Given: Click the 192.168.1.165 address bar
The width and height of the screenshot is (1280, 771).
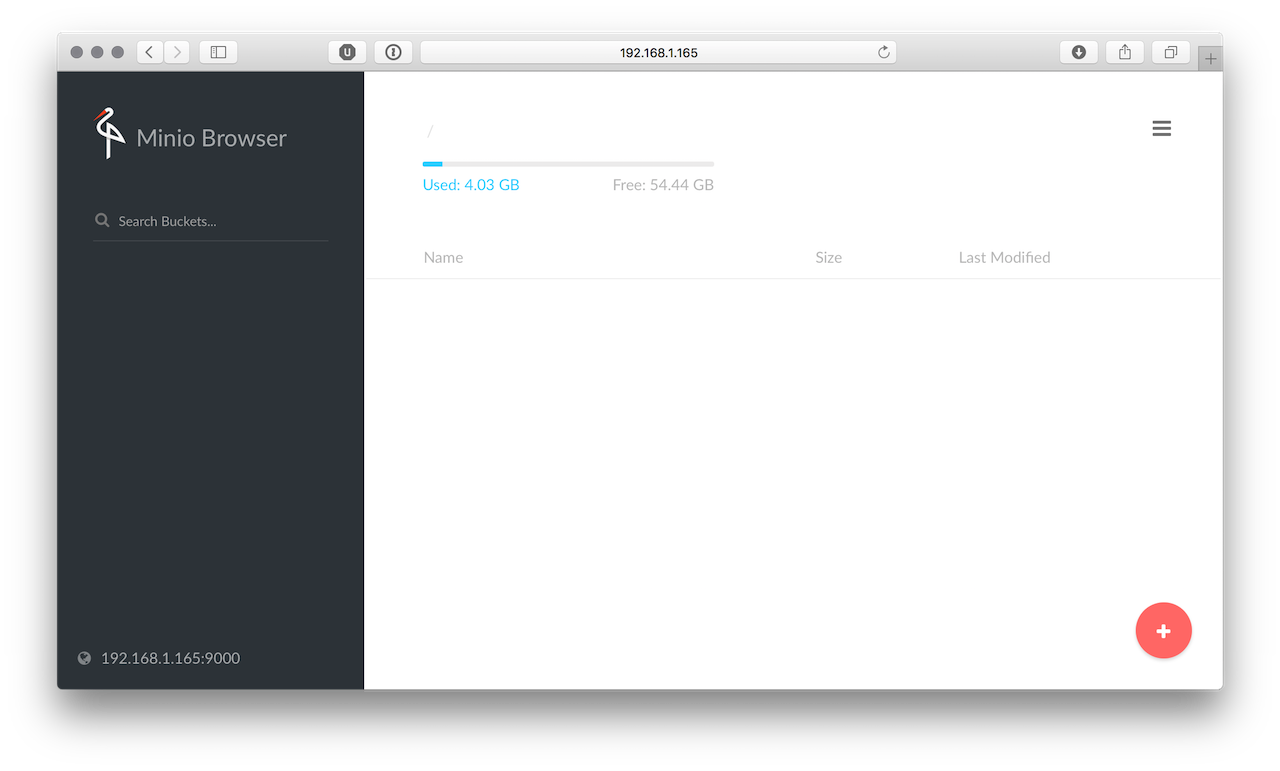Looking at the screenshot, I should tap(658, 52).
